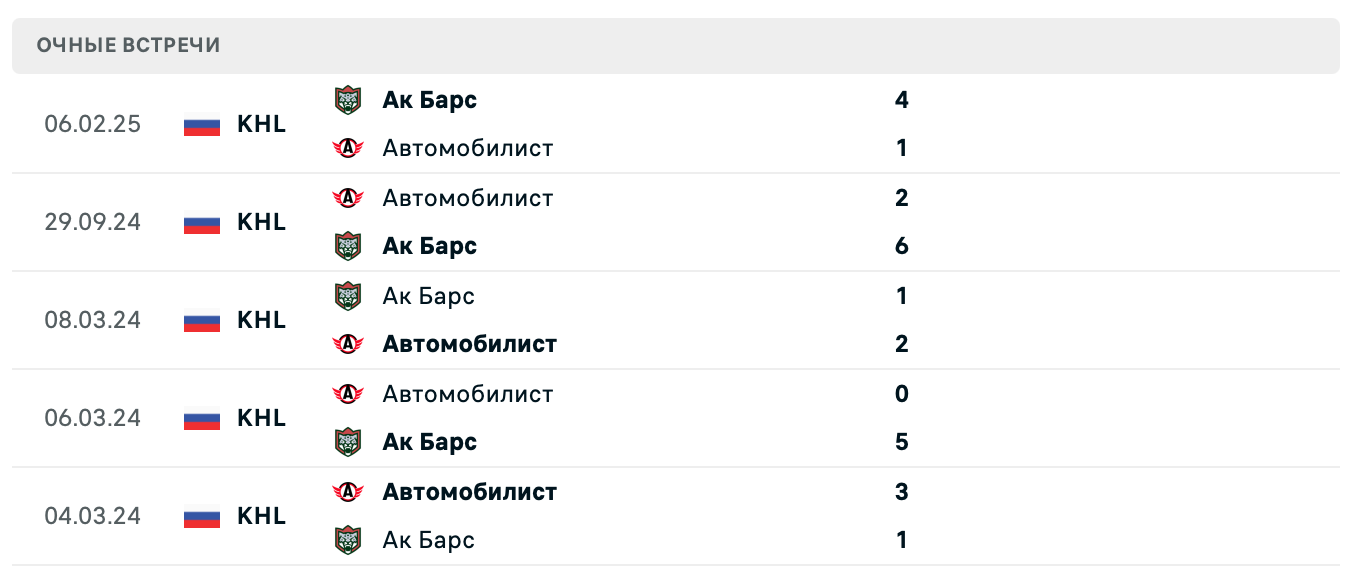Open bold Ак Барс team in 06.02.25 match
This screenshot has height=580, width=1352.
point(429,100)
